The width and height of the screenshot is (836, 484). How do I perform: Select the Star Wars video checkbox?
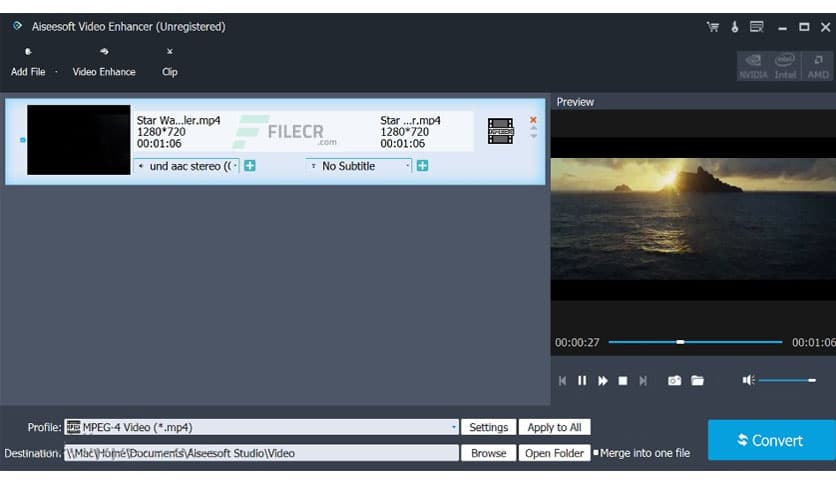pos(22,140)
